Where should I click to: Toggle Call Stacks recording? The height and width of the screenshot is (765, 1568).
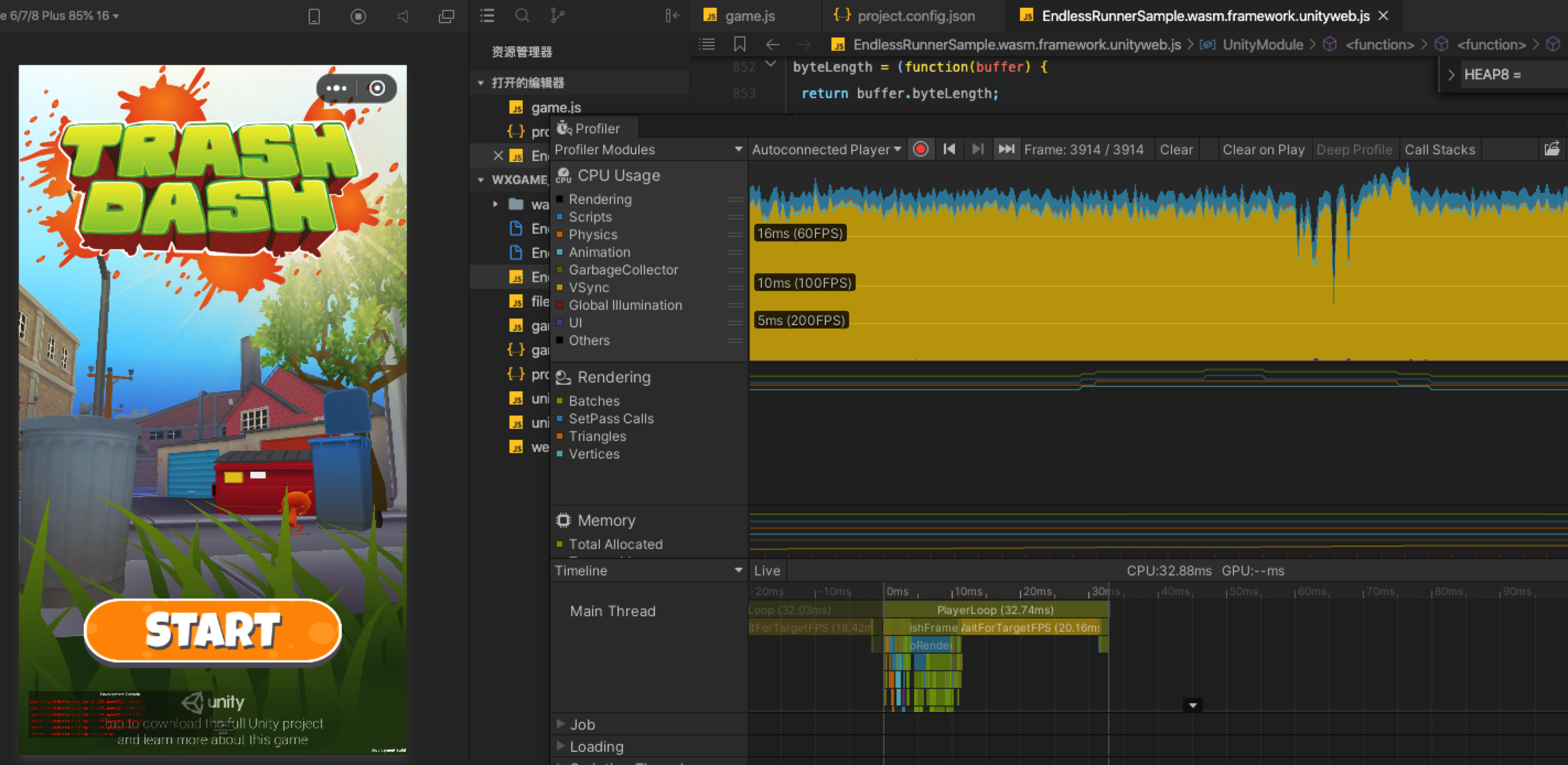pyautogui.click(x=1440, y=150)
